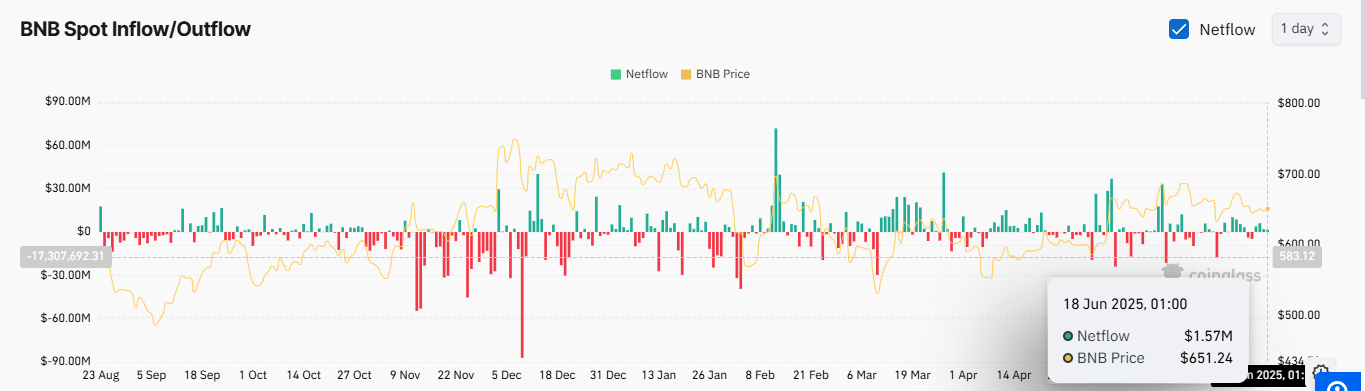
Task: Click the $700.00 price axis label
Action: [x=1300, y=174]
